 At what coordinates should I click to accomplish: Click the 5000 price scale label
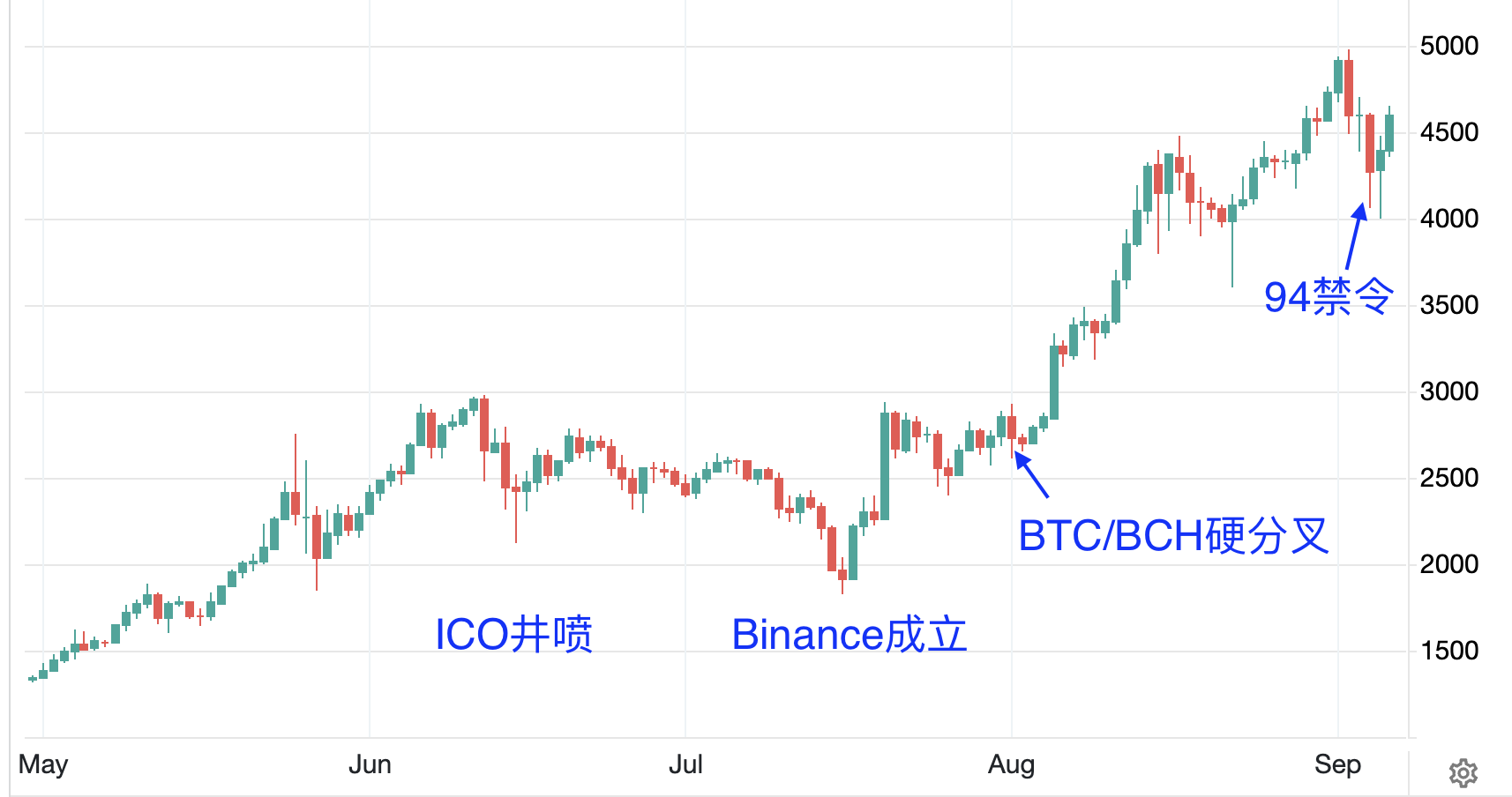click(1449, 46)
